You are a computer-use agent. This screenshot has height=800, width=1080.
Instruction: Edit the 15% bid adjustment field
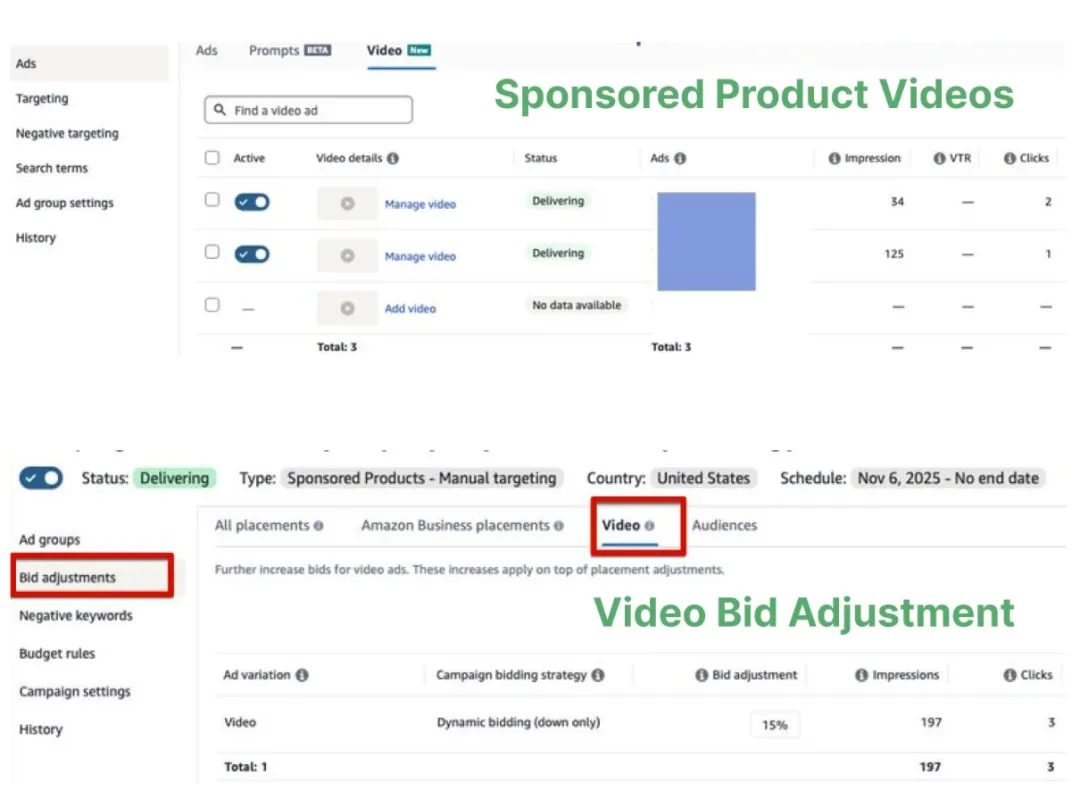click(775, 725)
